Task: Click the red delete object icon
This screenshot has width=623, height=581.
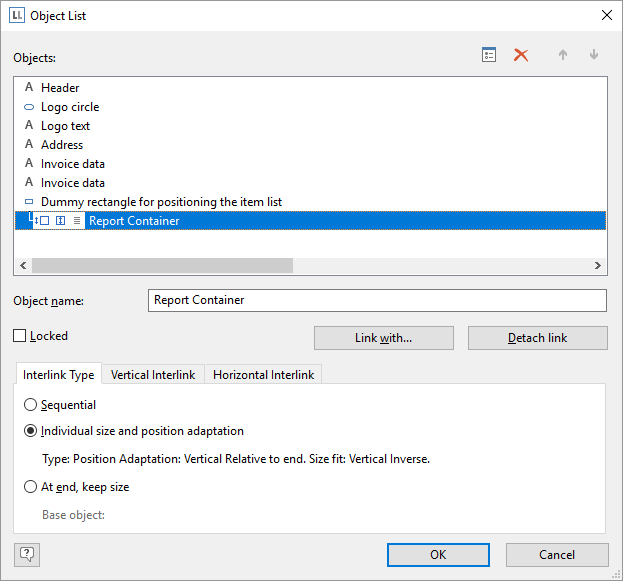Action: [x=521, y=55]
